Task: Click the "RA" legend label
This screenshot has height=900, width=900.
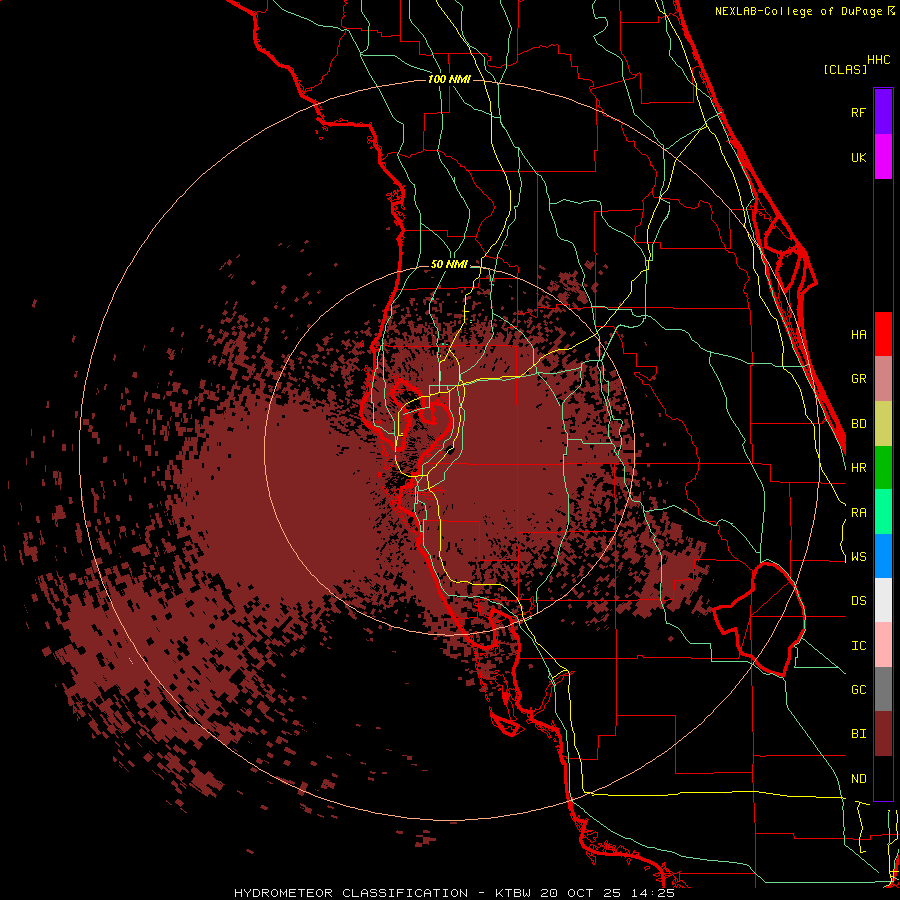Action: [858, 513]
